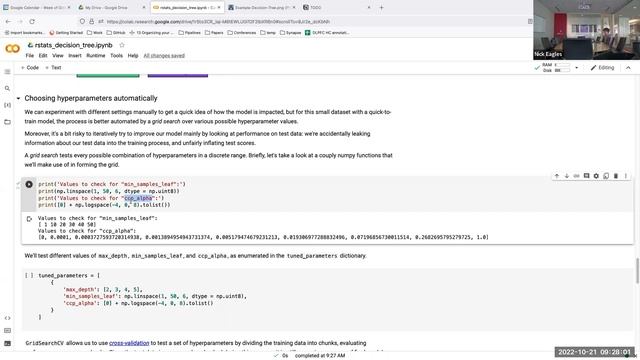Open the code snippets icon in sidebar
Screen dimensions: 640x360
(x=7, y=318)
